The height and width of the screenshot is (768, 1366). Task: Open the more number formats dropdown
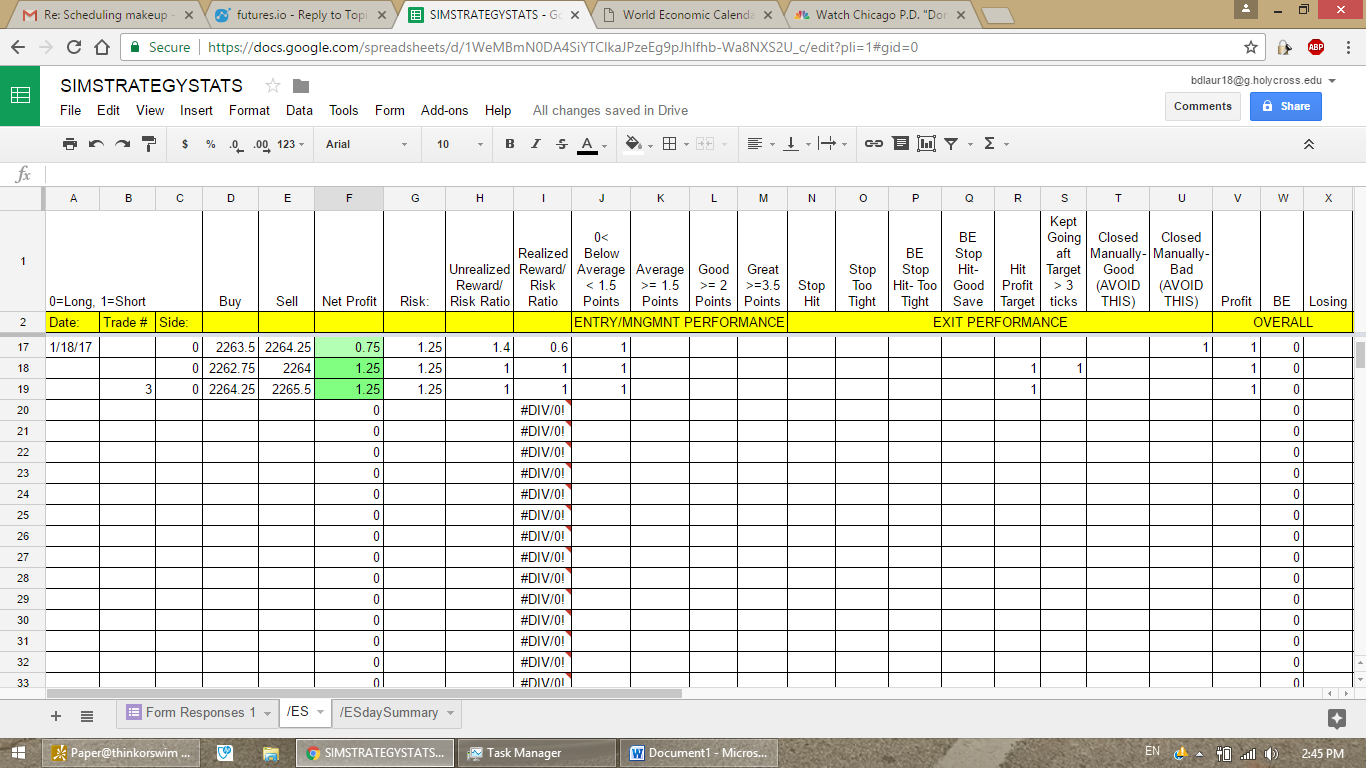[x=291, y=144]
